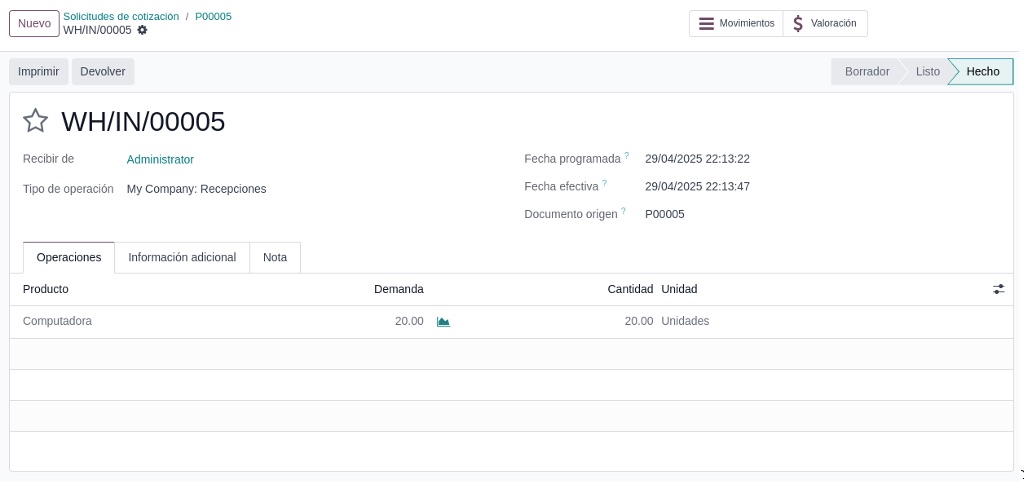Click the Nuevo button
Image resolution: width=1024 pixels, height=482 pixels.
point(34,24)
